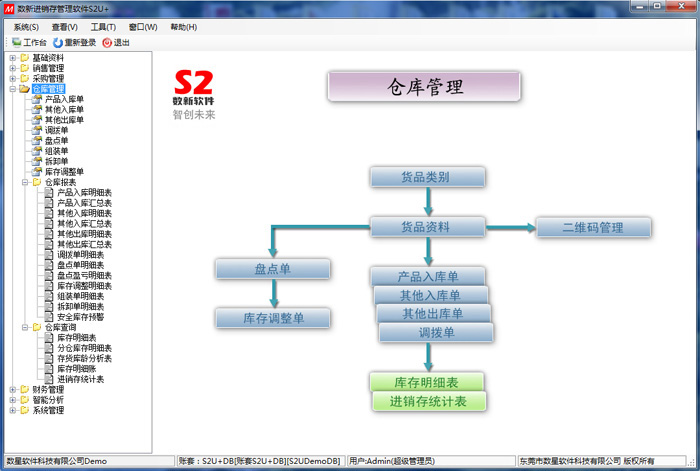This screenshot has height=471, width=700.
Task: Click the 货品资料 flowchart button
Action: coord(427,227)
